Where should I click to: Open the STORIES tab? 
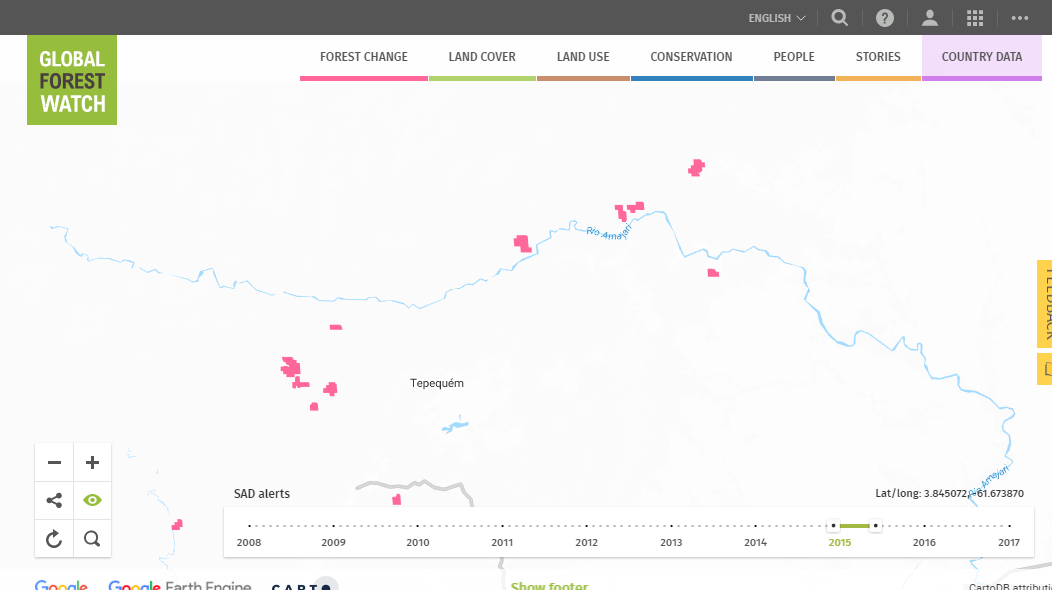click(x=878, y=58)
